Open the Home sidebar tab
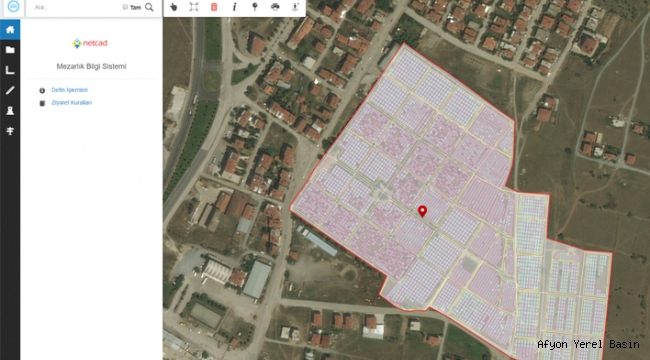Viewport: 650px width, 360px height. (10, 30)
